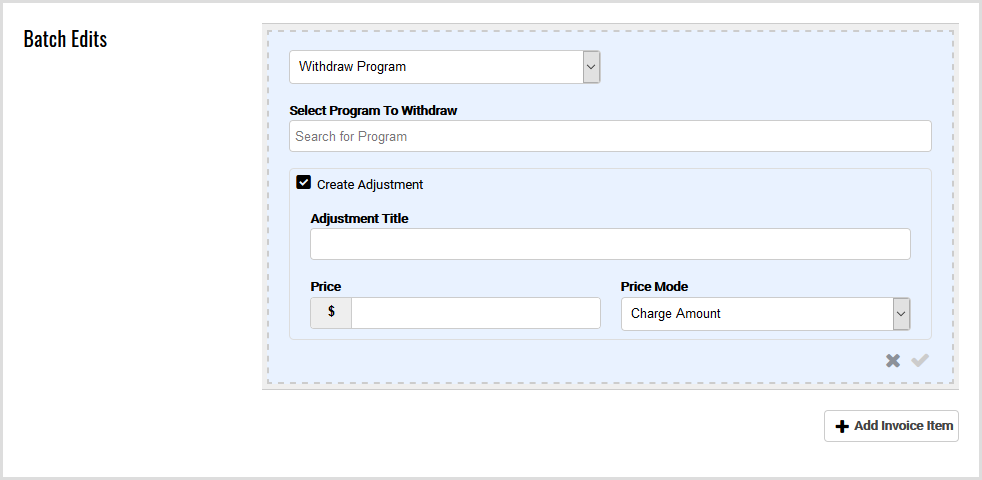
Task: Click the Adjustment Title label
Action: [359, 218]
